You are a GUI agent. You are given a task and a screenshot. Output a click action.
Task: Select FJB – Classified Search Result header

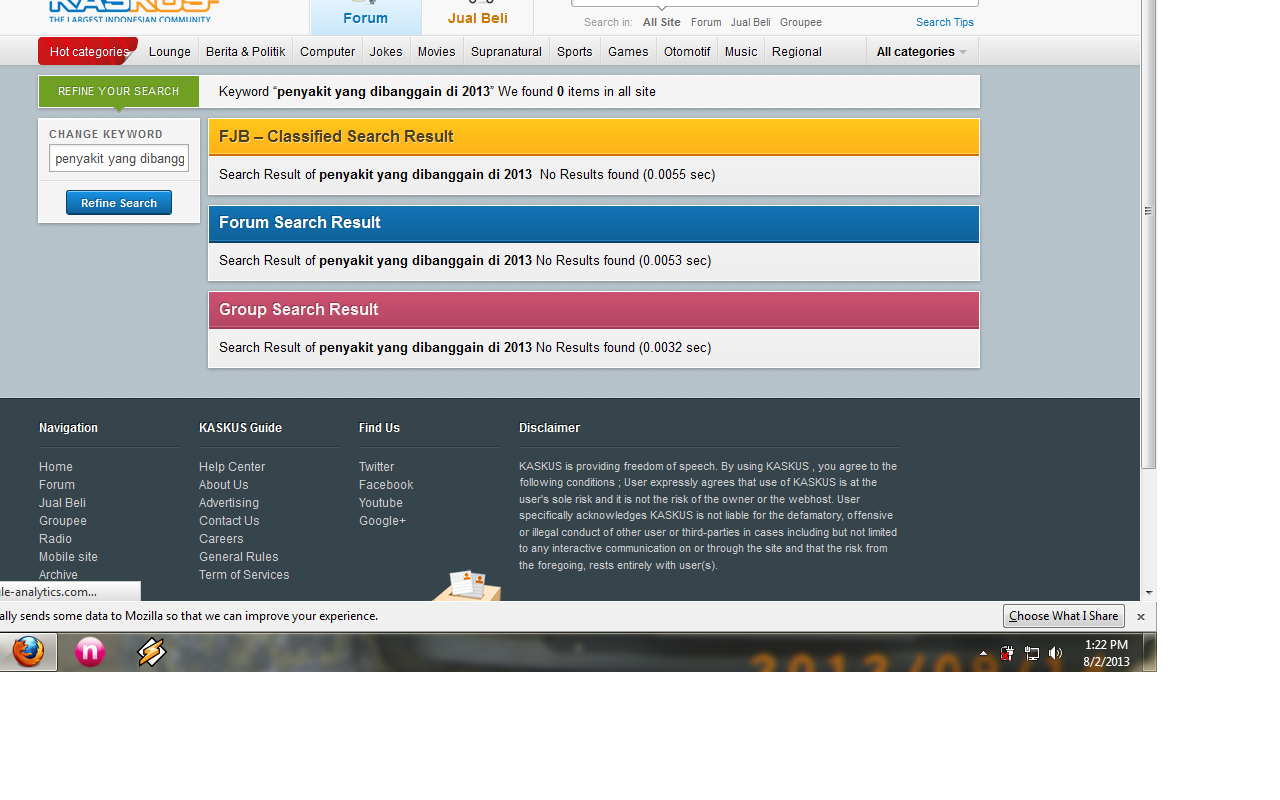(x=594, y=137)
